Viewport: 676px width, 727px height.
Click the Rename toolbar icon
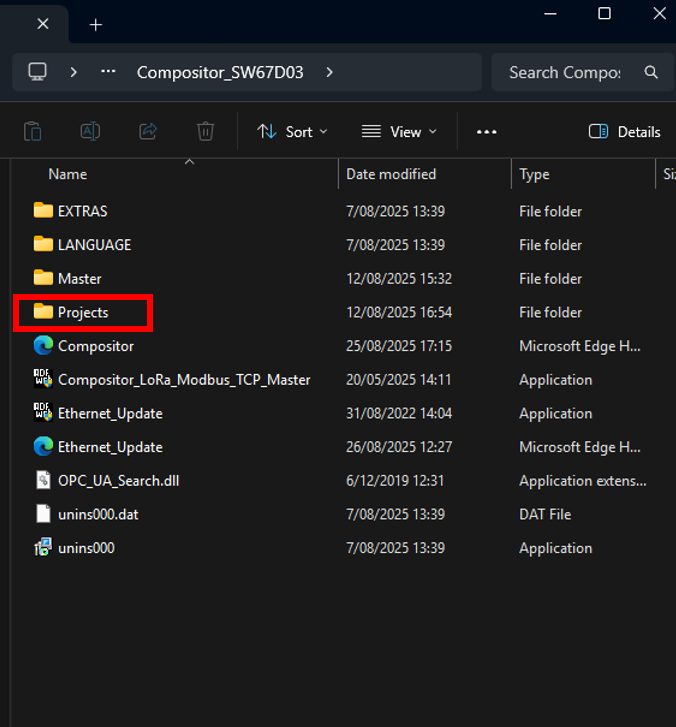[x=90, y=132]
